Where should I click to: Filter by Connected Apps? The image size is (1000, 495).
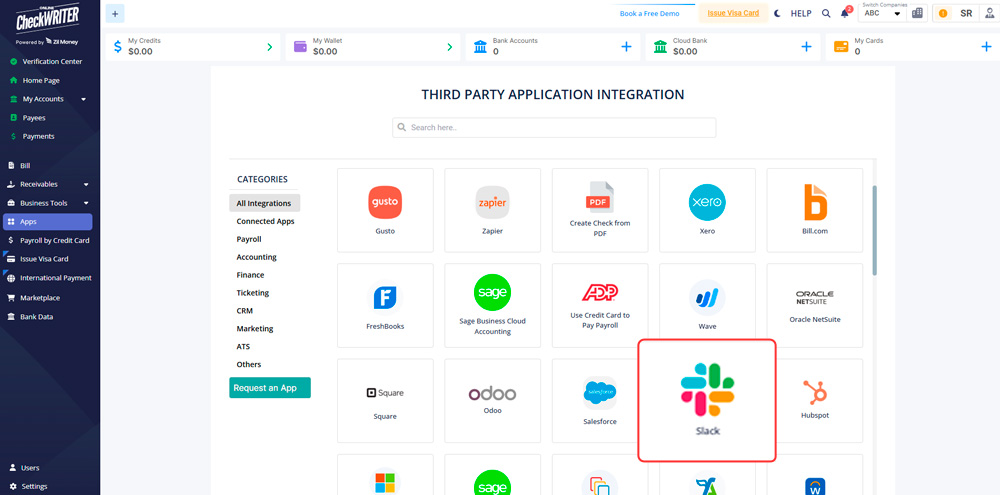click(x=265, y=221)
